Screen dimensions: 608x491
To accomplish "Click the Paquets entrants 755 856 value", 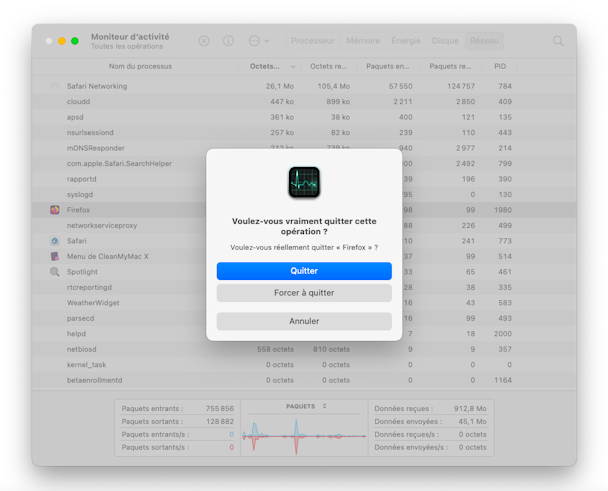I will click(220, 408).
